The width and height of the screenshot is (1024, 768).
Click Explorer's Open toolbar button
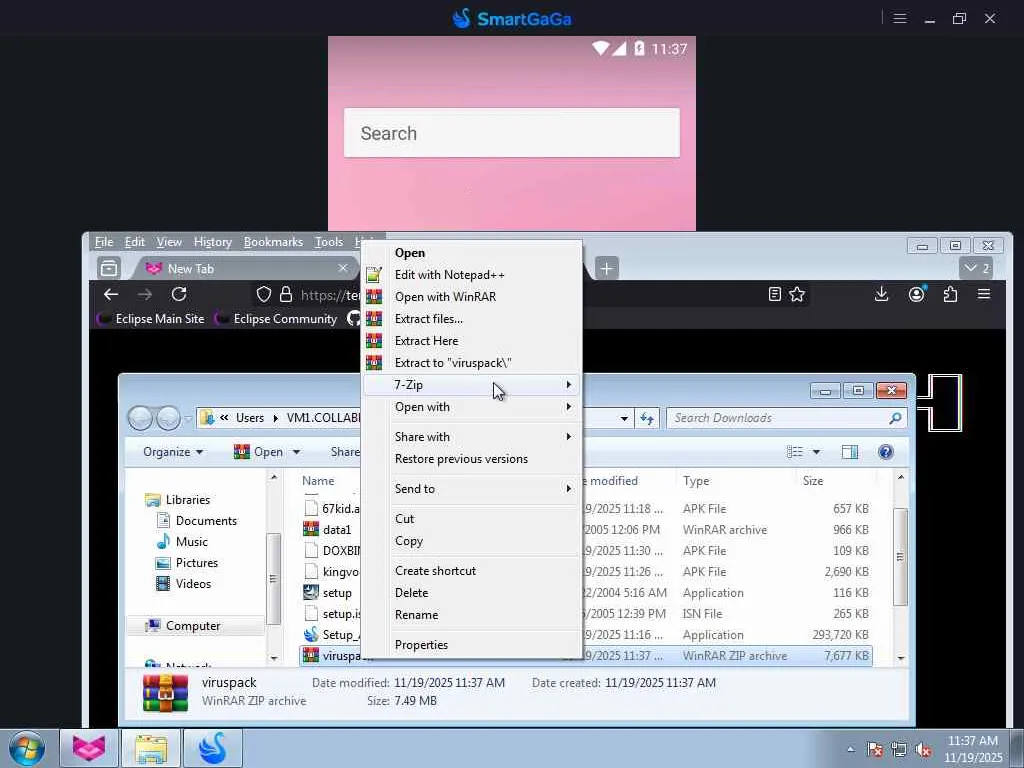(259, 452)
